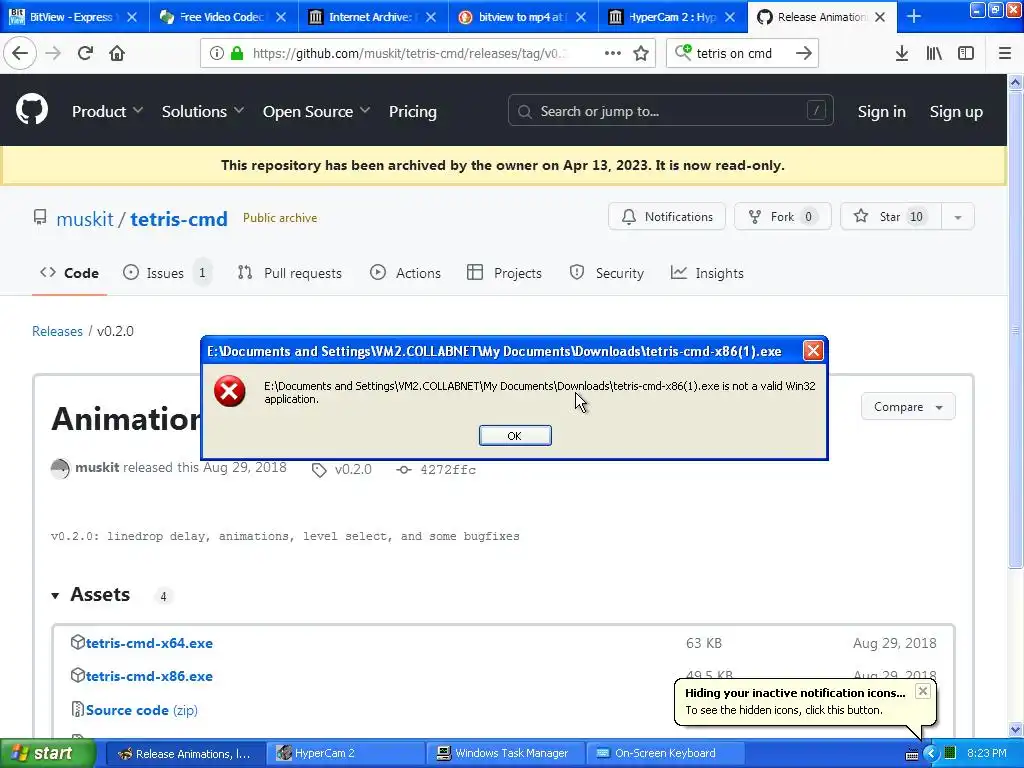This screenshot has width=1024, height=768.
Task: Open a new tab with the plus icon
Action: (x=914, y=17)
